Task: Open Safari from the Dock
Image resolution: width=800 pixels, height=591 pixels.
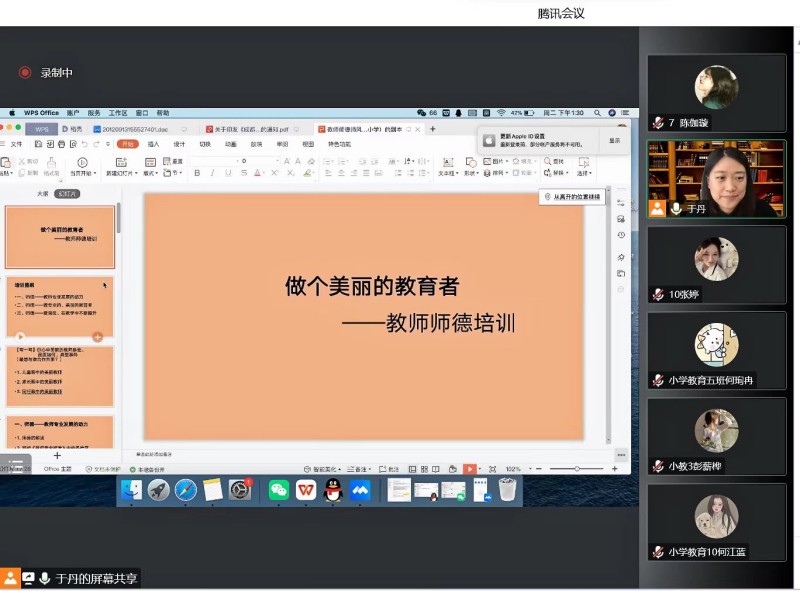Action: 186,490
